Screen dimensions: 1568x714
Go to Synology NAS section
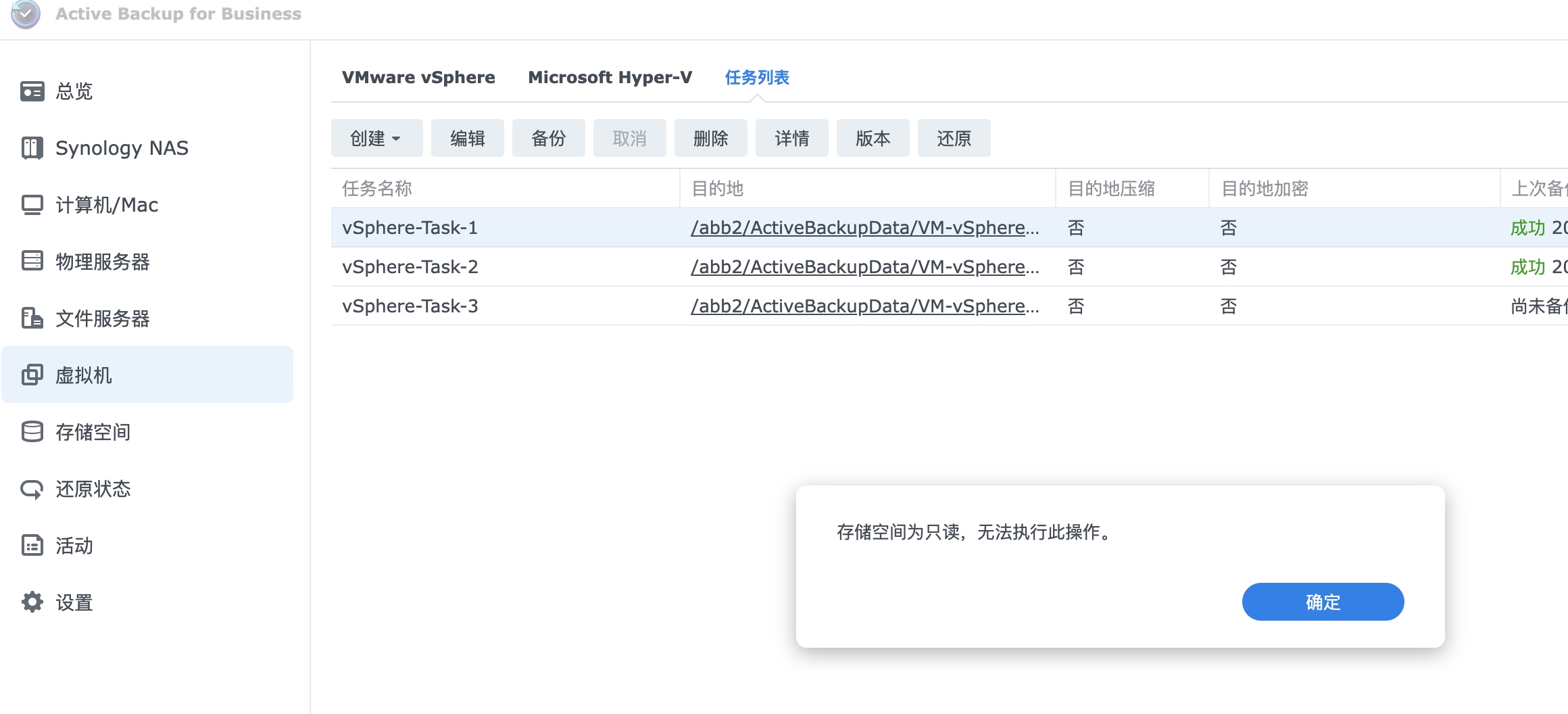click(x=147, y=148)
